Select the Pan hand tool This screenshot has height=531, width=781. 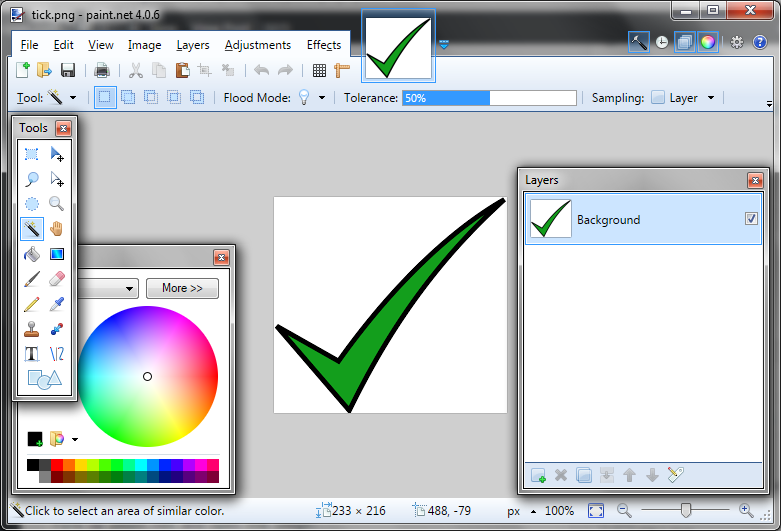pos(57,229)
